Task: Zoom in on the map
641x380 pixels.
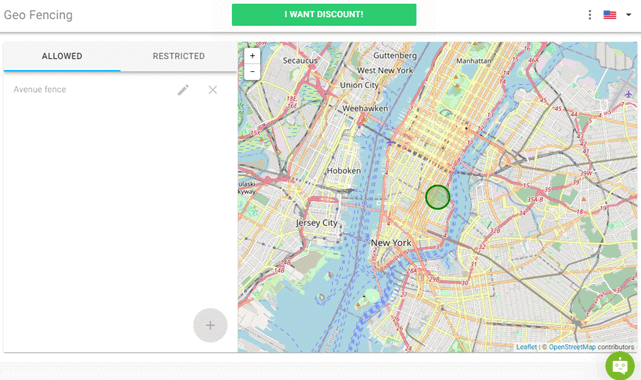Action: coord(252,56)
